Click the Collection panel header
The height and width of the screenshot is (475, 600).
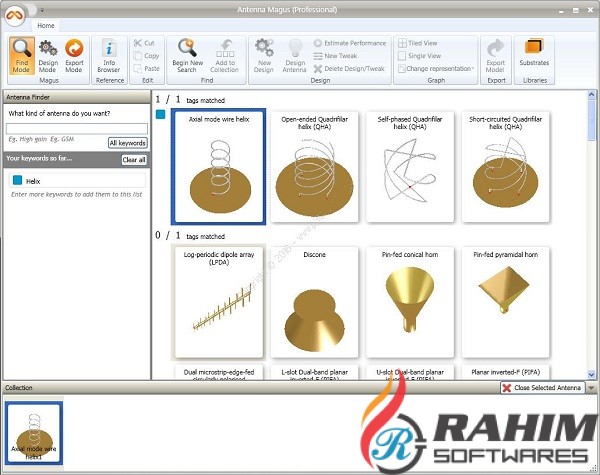pyautogui.click(x=251, y=388)
